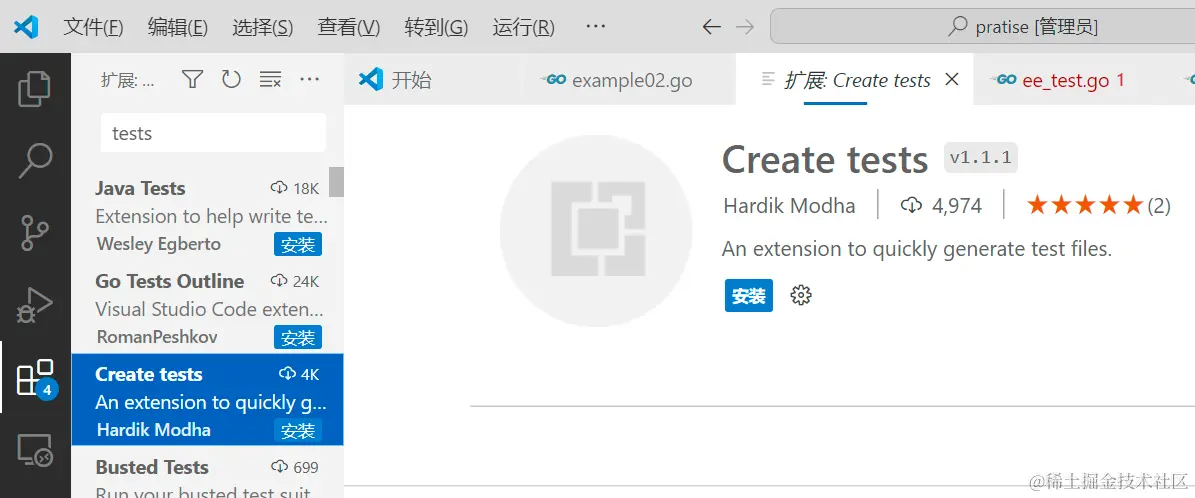Open the Explorer view in the activity bar
Viewport: 1195px width, 498px height.
point(35,89)
